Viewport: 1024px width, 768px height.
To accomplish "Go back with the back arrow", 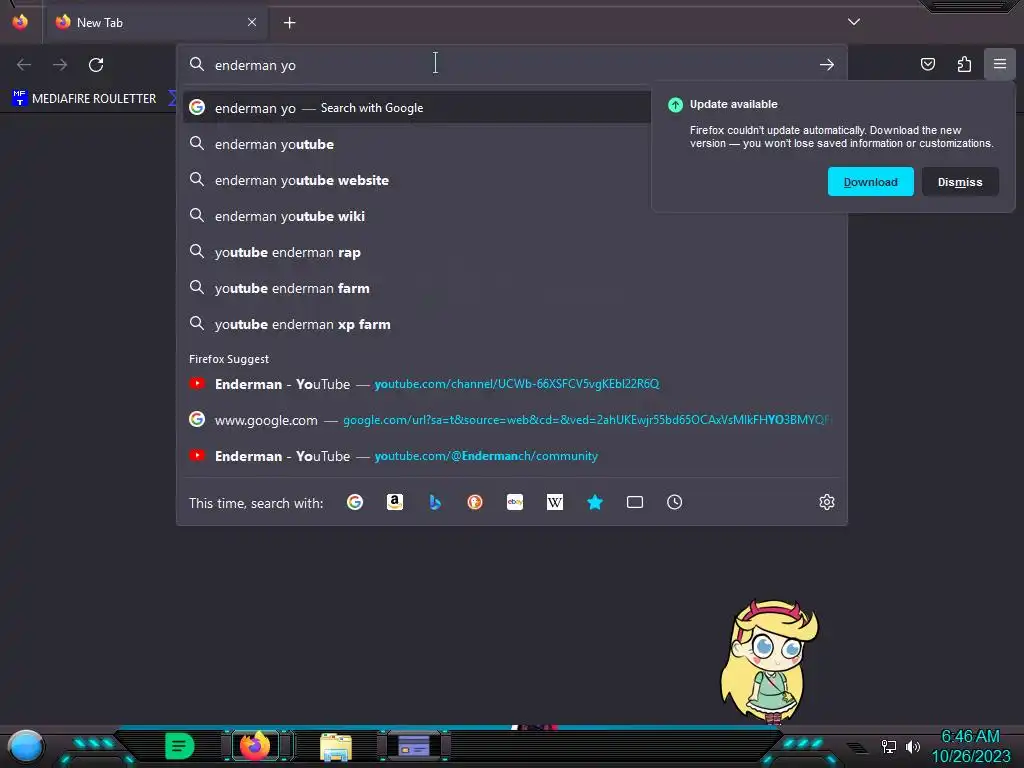I will (x=24, y=65).
